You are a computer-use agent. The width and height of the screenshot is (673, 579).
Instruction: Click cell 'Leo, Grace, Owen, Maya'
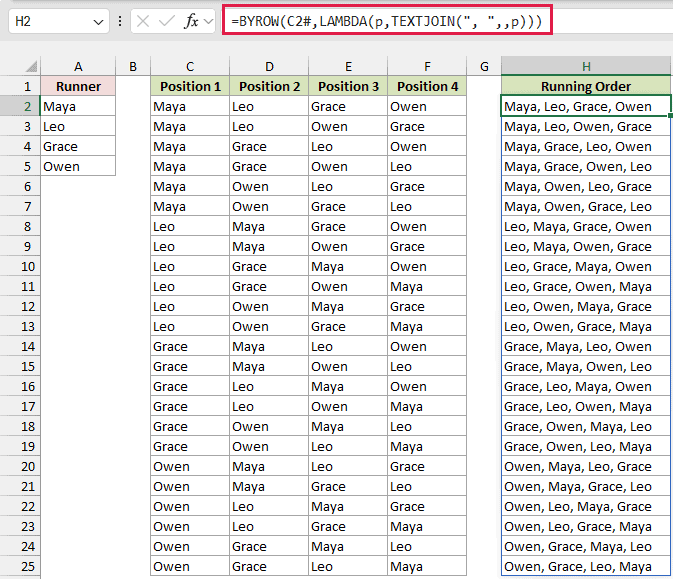(586, 286)
